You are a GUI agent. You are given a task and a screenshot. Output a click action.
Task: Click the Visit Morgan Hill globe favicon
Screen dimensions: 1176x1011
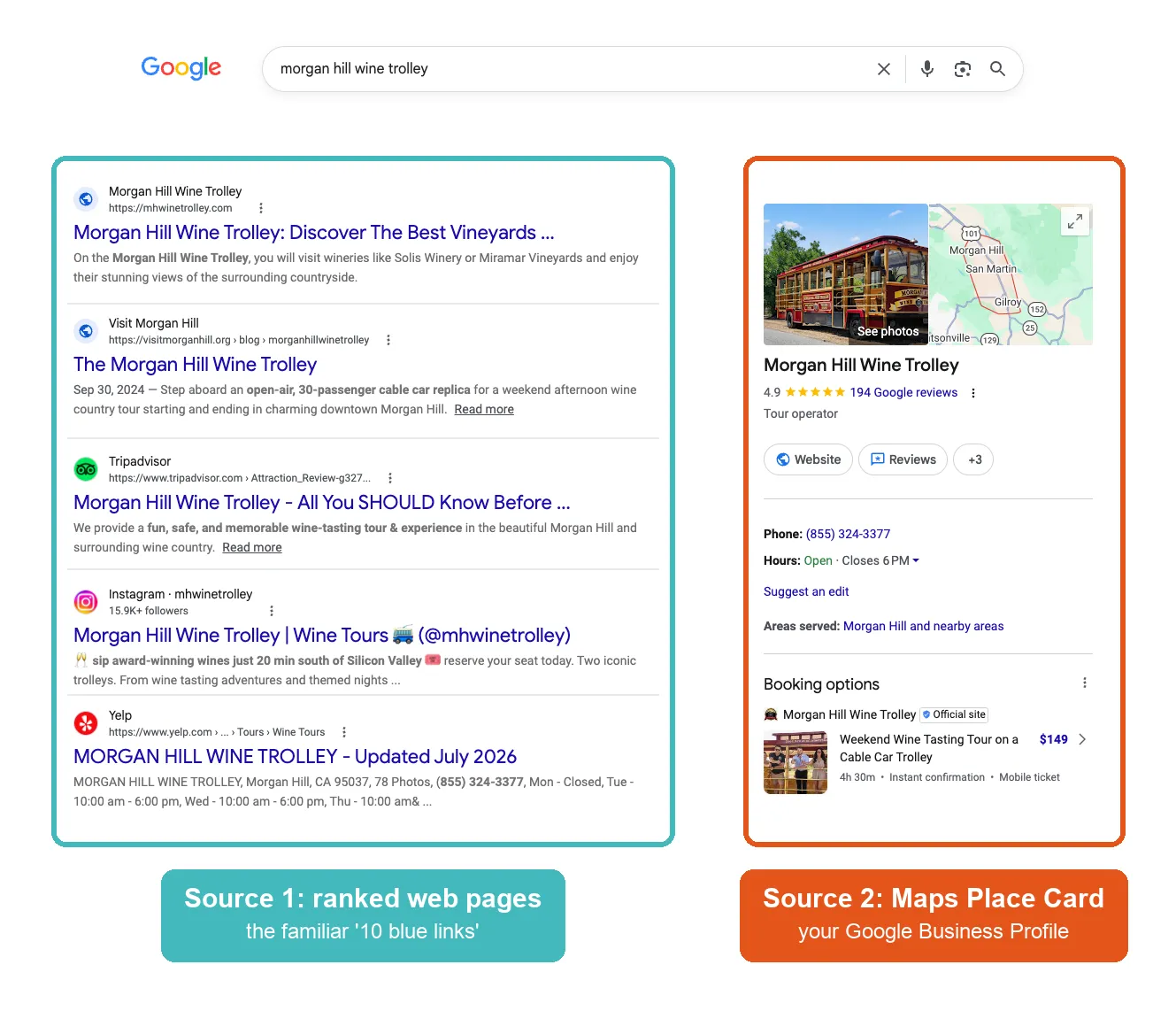coord(86,331)
